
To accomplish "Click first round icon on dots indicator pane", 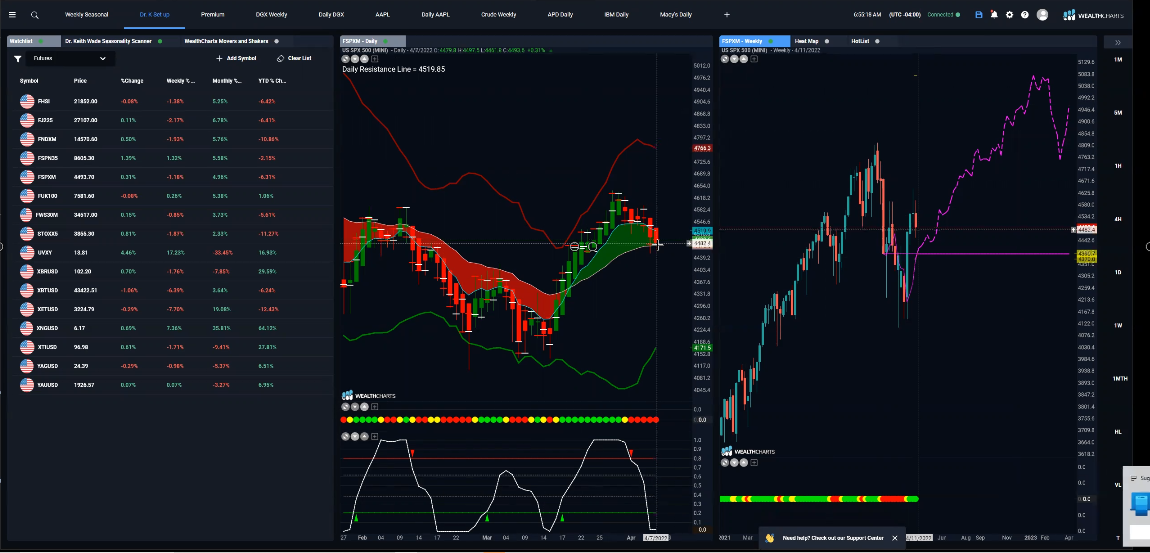I will [x=346, y=406].
